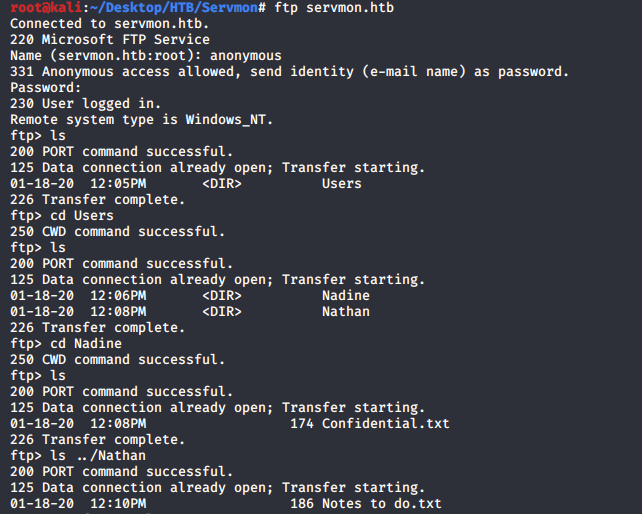642x514 pixels.
Task: Click the ~/Desktop/HTB/Servmon path in the prompt
Action: pos(165,7)
